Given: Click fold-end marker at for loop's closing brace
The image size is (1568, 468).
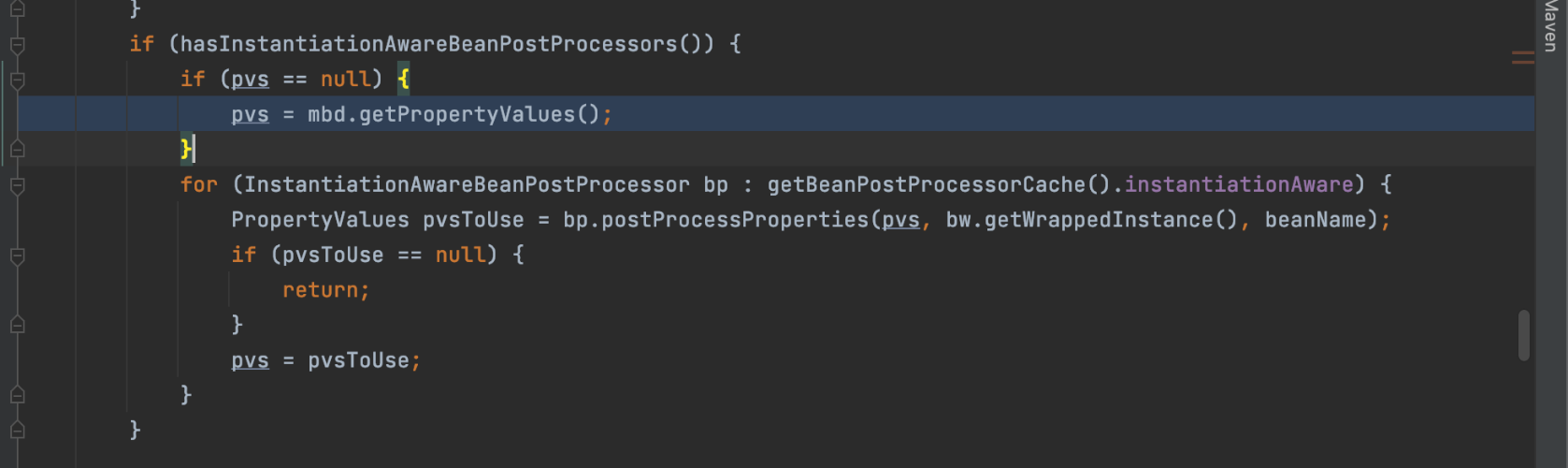Looking at the screenshot, I should tap(17, 395).
